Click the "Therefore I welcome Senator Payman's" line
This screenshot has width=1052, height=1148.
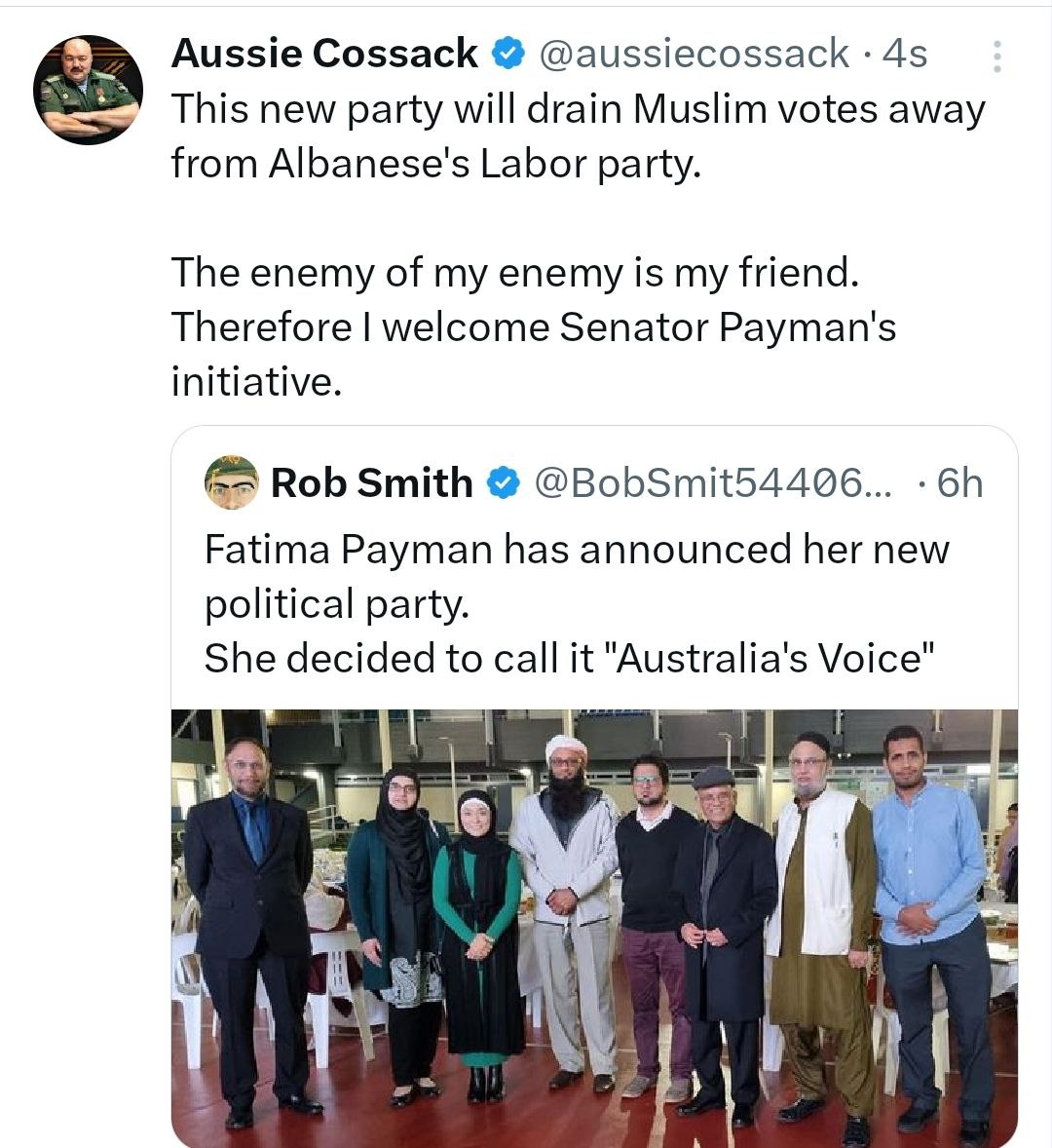pos(533,327)
